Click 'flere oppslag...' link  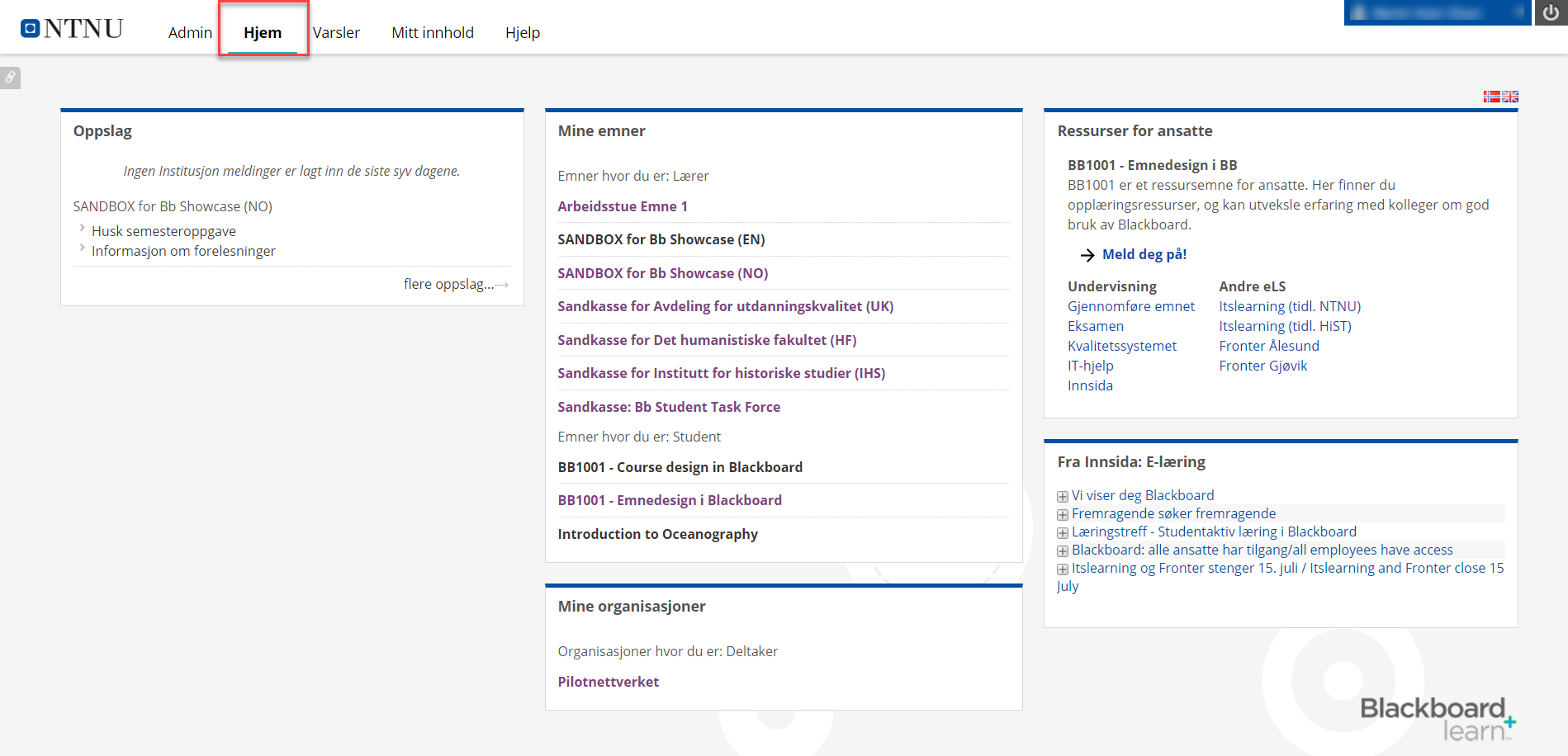click(456, 284)
